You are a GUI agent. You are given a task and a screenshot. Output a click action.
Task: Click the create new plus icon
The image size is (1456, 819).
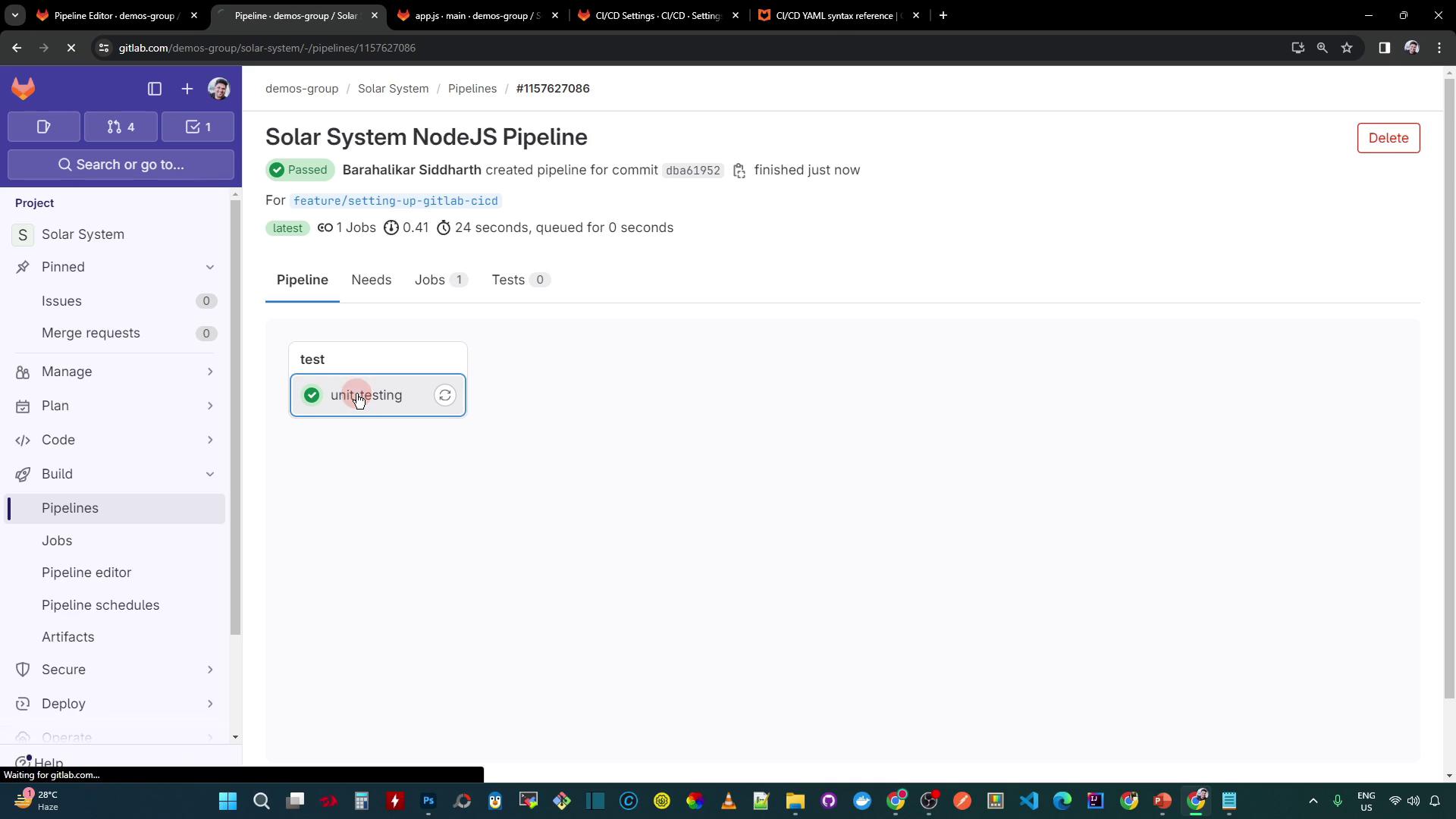[187, 89]
